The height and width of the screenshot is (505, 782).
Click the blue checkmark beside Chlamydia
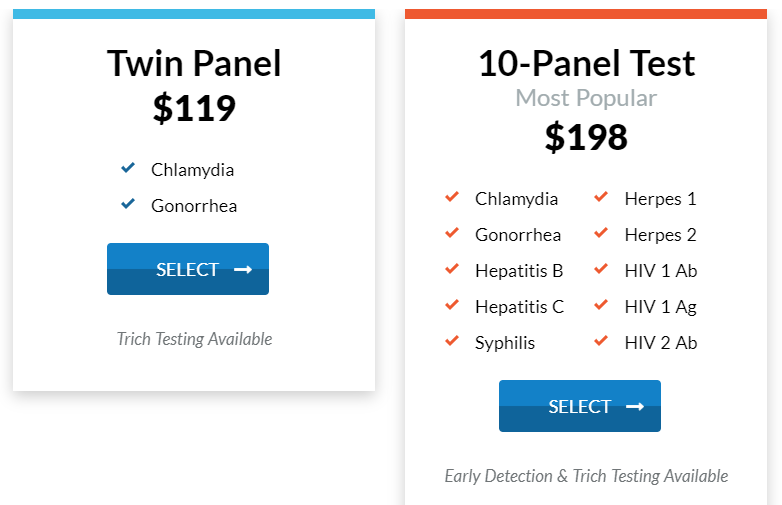[x=127, y=168]
